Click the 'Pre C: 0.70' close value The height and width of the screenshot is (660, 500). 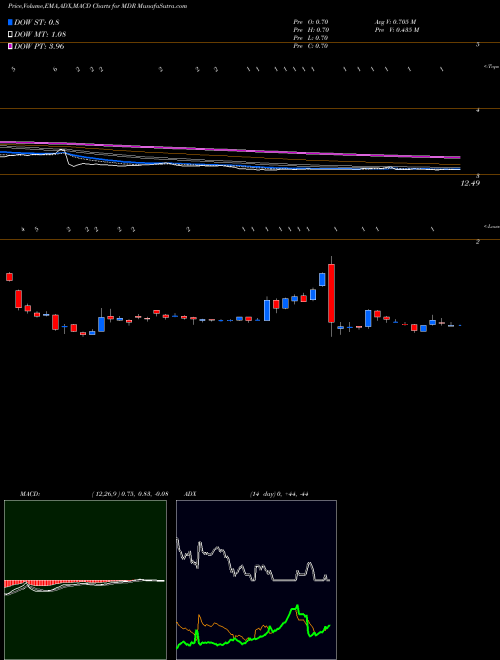tap(311, 46)
